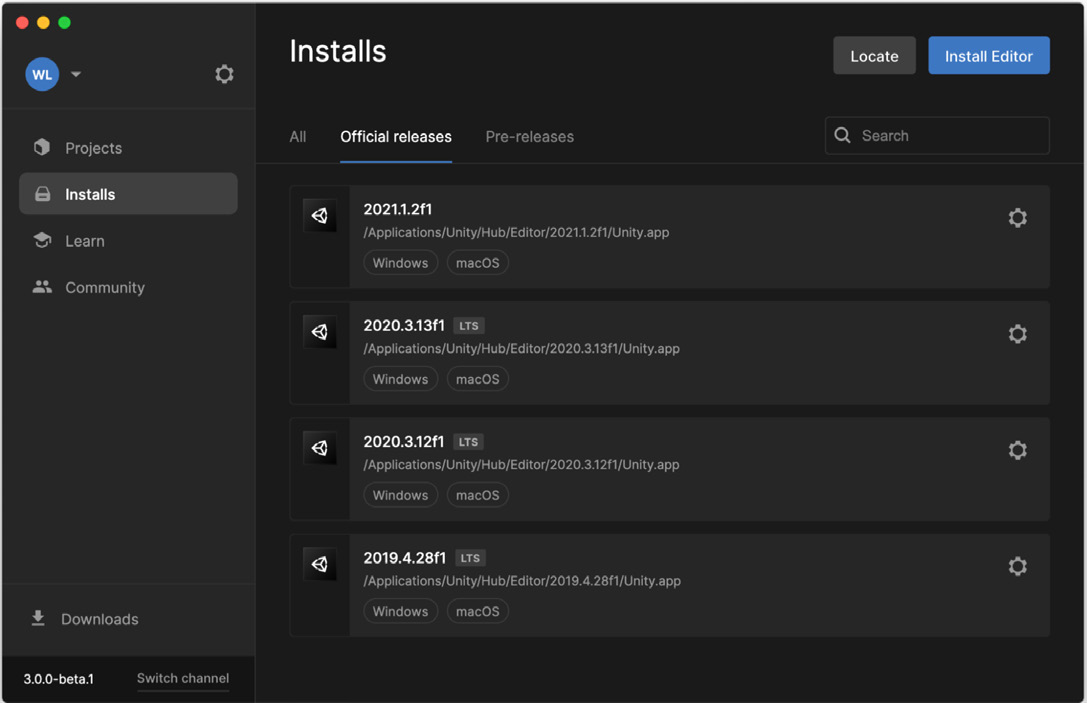Viewport: 1087px width, 703px height.
Task: Open settings gear for 2019.4.28f1
Action: [x=1017, y=566]
